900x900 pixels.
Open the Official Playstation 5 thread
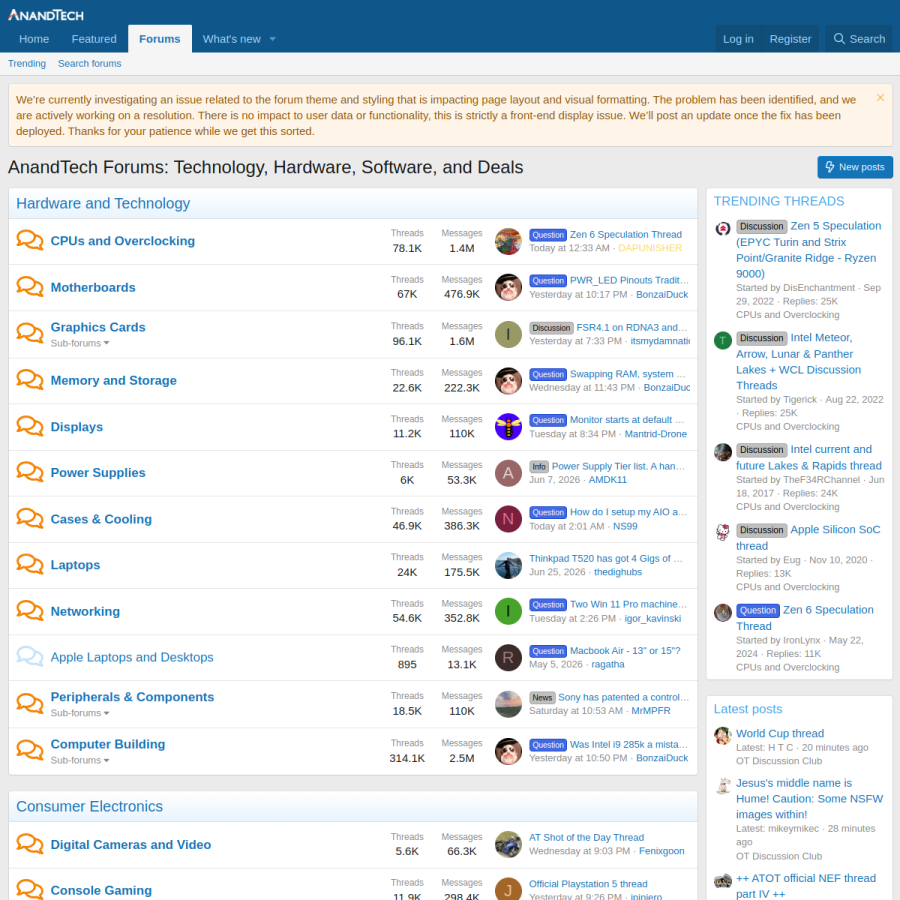pos(588,884)
